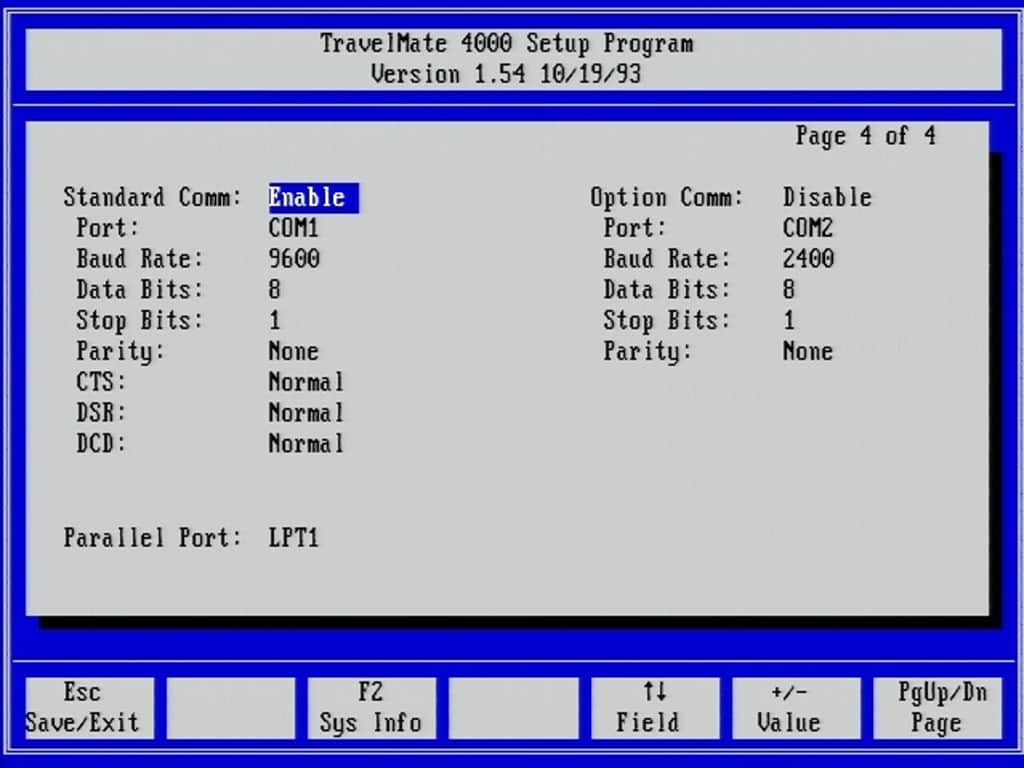The image size is (1024, 768).
Task: Click the arrows Field key box
Action: coord(654,708)
